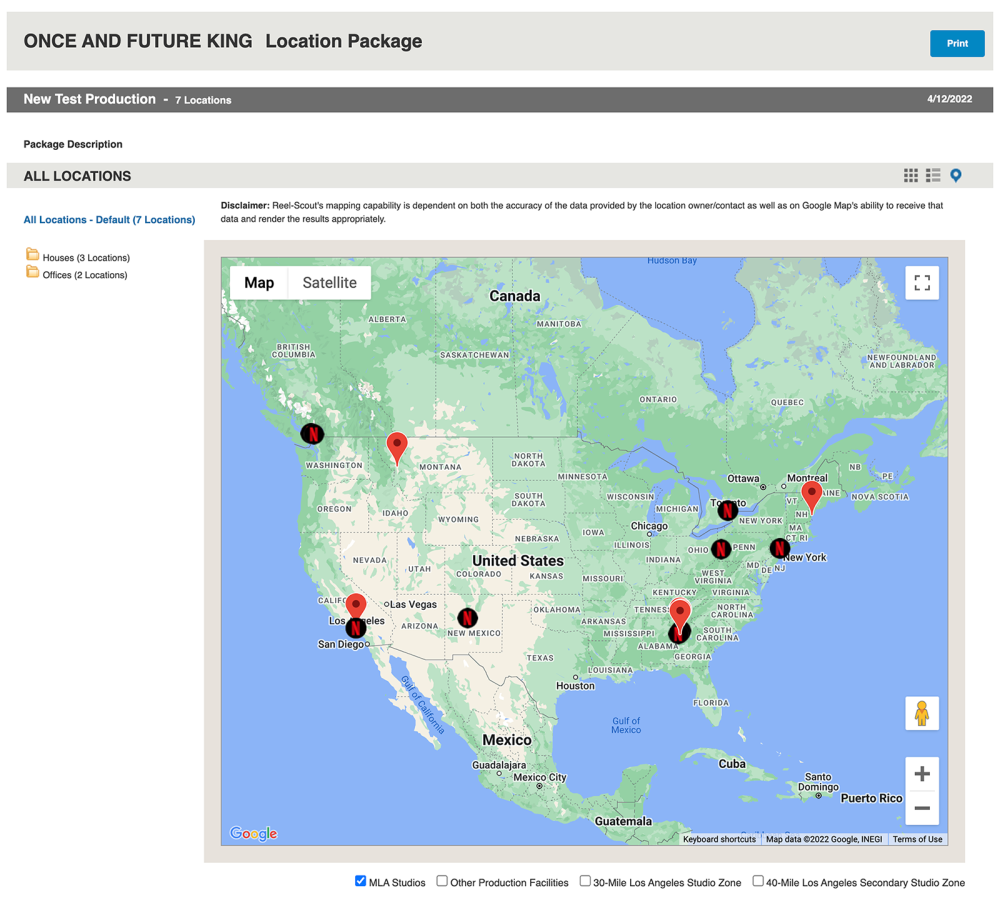Click the Houston map label
Screen dimensions: 1000x903
click(x=575, y=686)
